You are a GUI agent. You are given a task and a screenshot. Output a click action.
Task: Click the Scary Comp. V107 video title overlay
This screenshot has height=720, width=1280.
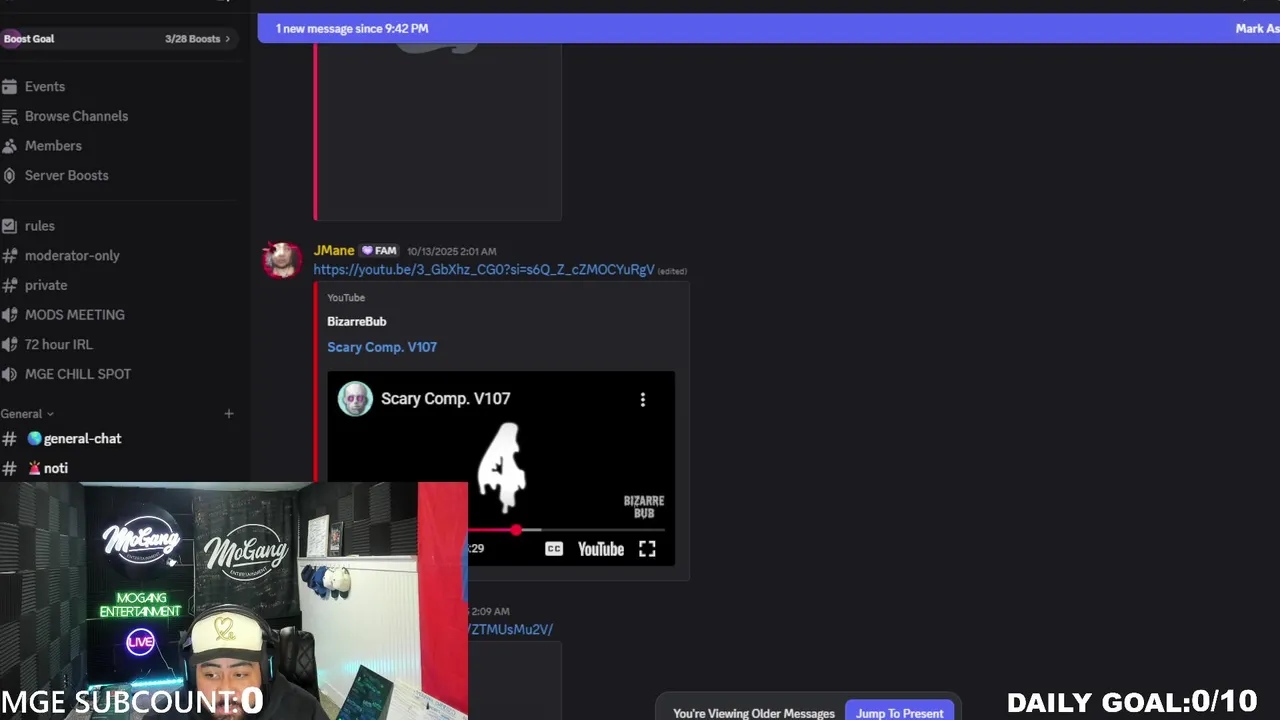tap(446, 398)
